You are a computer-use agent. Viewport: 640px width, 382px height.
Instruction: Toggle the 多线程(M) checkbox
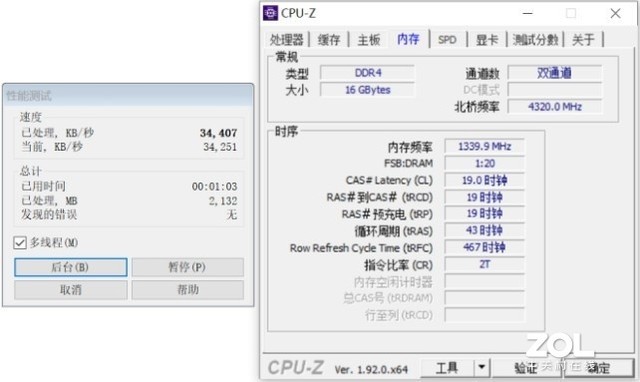click(20, 243)
